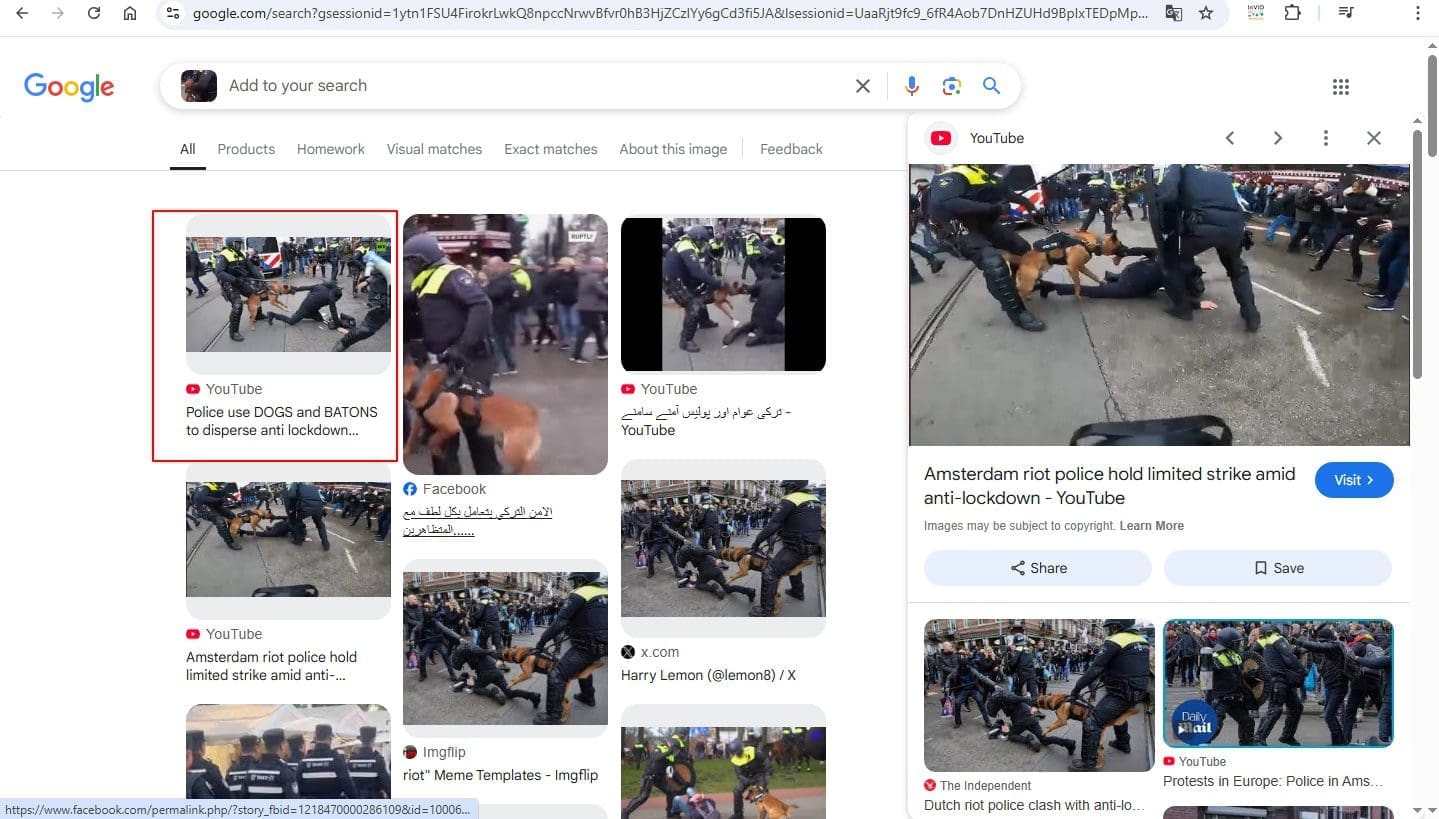Open the Google apps grid

point(1341,87)
